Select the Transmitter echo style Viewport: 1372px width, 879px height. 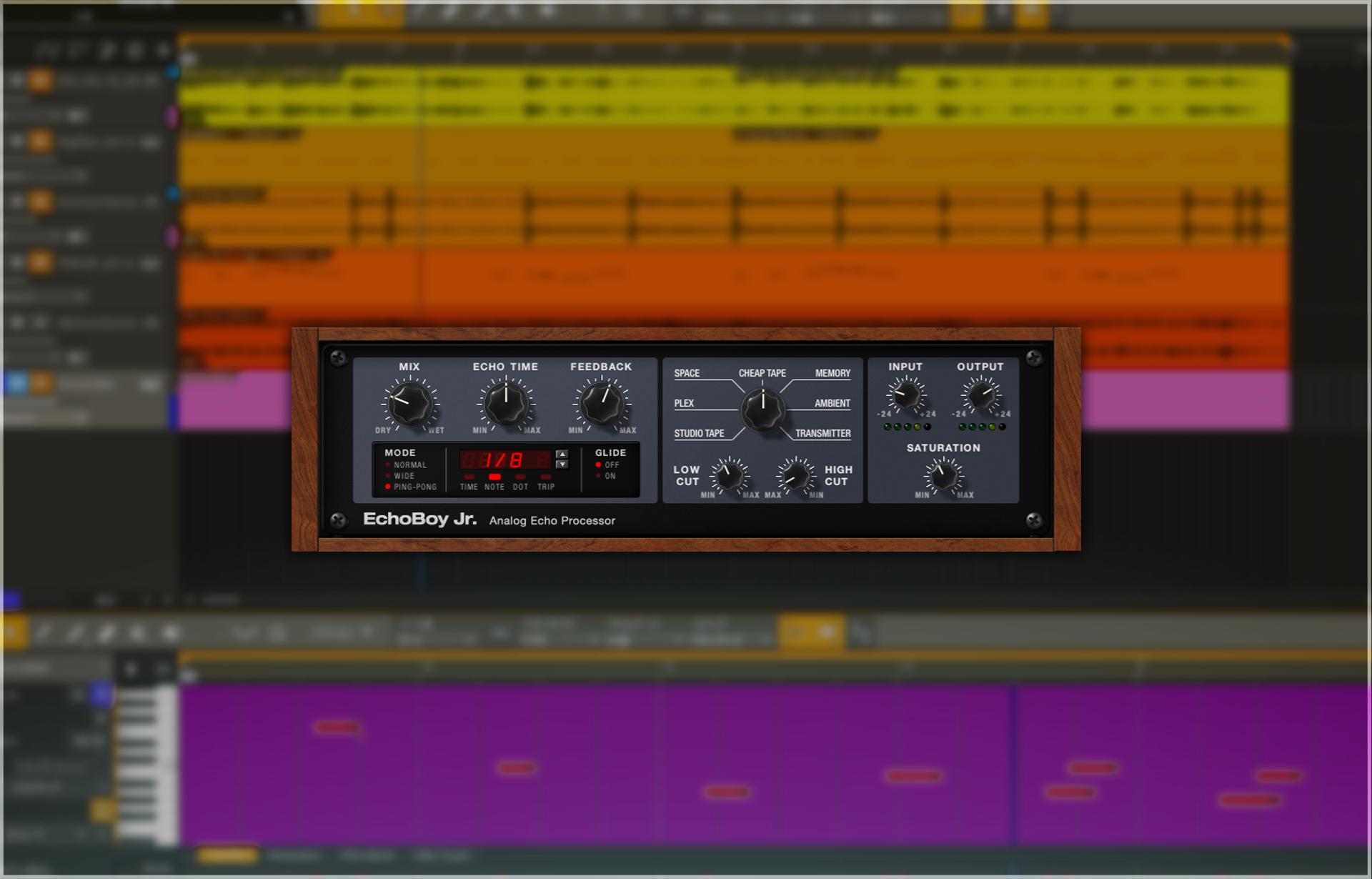(823, 433)
